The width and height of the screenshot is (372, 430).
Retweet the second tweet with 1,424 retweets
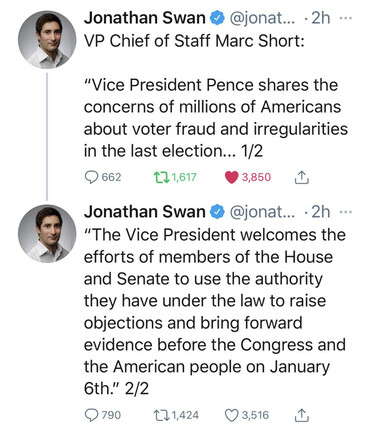pyautogui.click(x=176, y=415)
